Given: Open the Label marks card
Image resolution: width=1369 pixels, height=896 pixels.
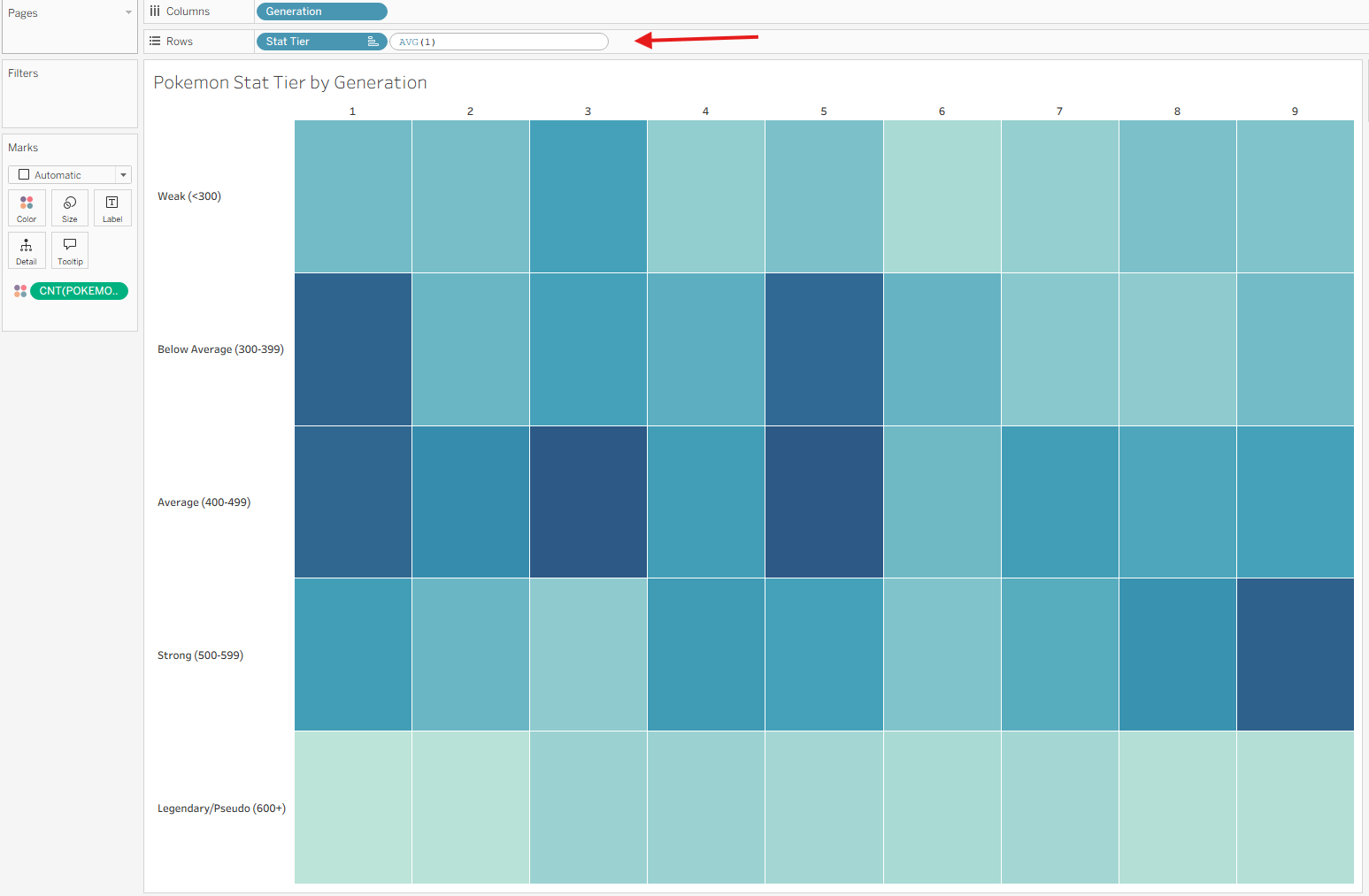Looking at the screenshot, I should [x=112, y=208].
